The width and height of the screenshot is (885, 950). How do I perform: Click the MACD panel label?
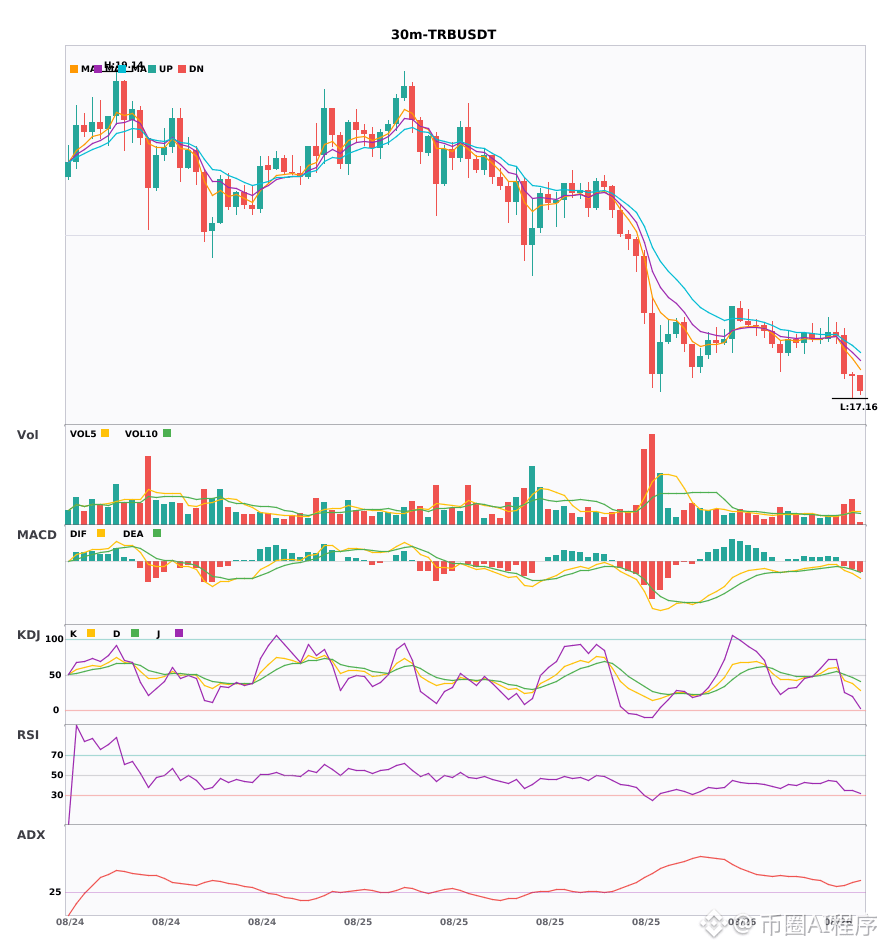click(x=36, y=535)
